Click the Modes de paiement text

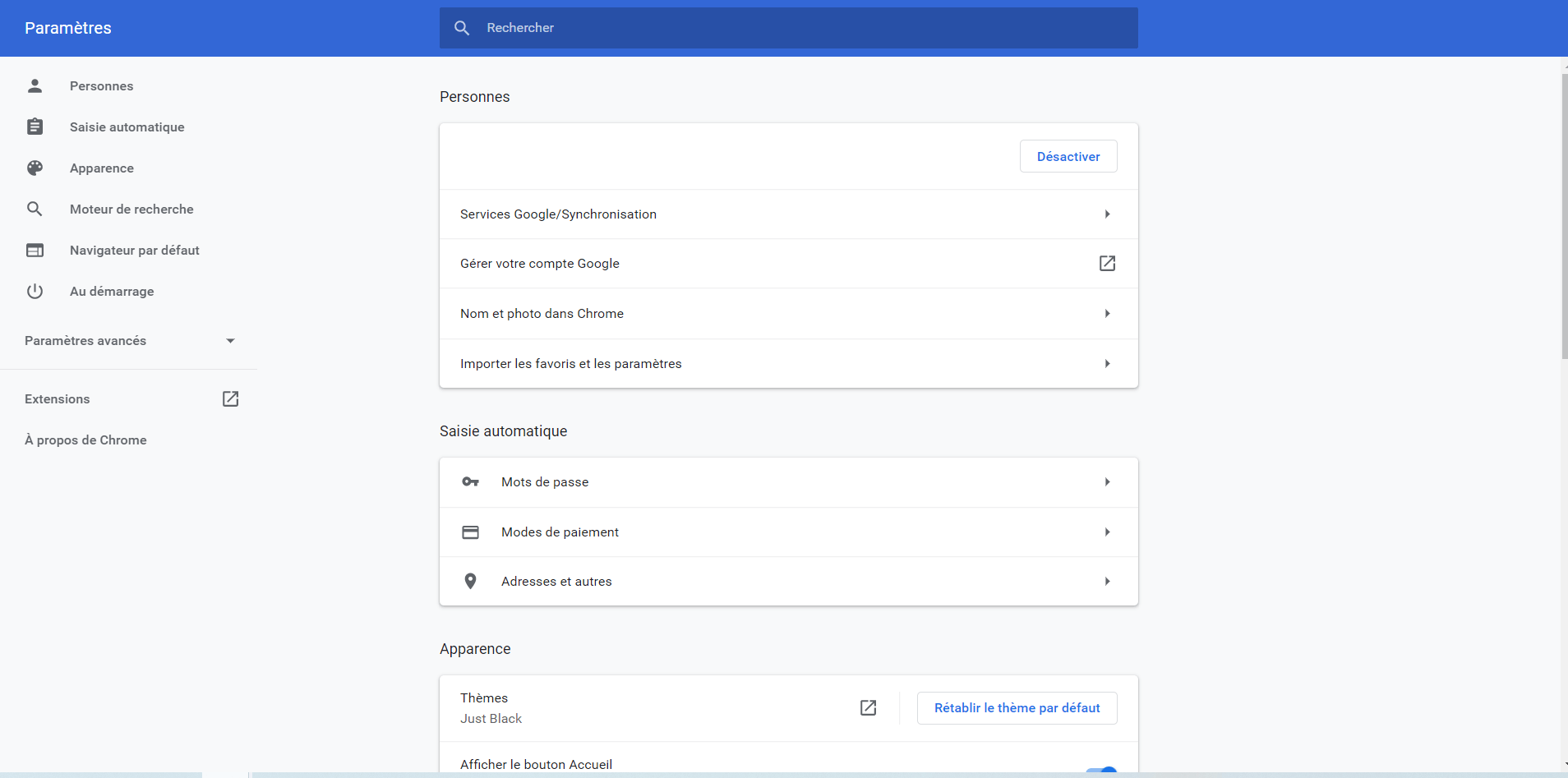(x=560, y=532)
